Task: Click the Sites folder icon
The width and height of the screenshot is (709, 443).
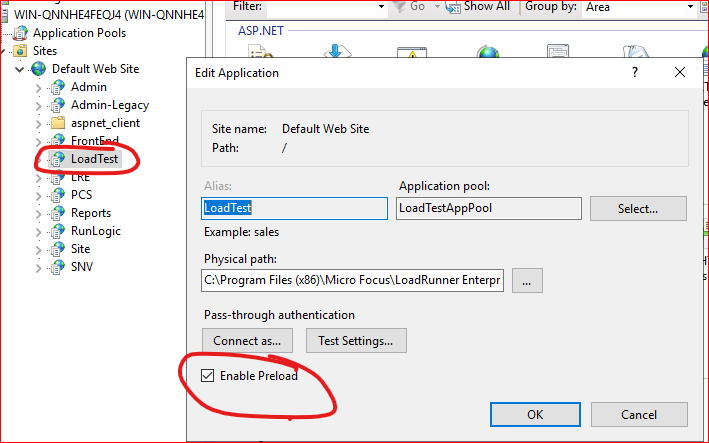Action: [x=20, y=51]
